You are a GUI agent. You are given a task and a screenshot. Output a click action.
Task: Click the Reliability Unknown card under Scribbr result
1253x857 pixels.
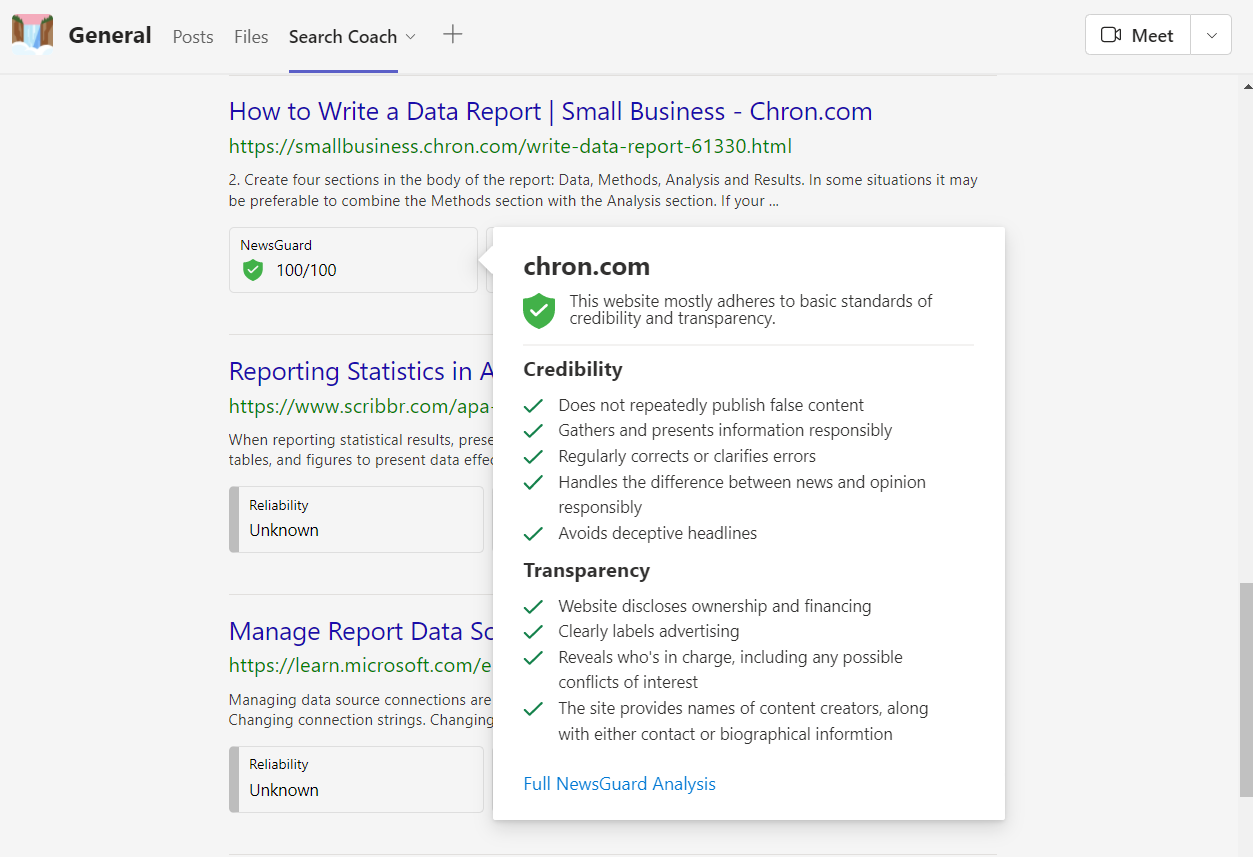pos(356,519)
